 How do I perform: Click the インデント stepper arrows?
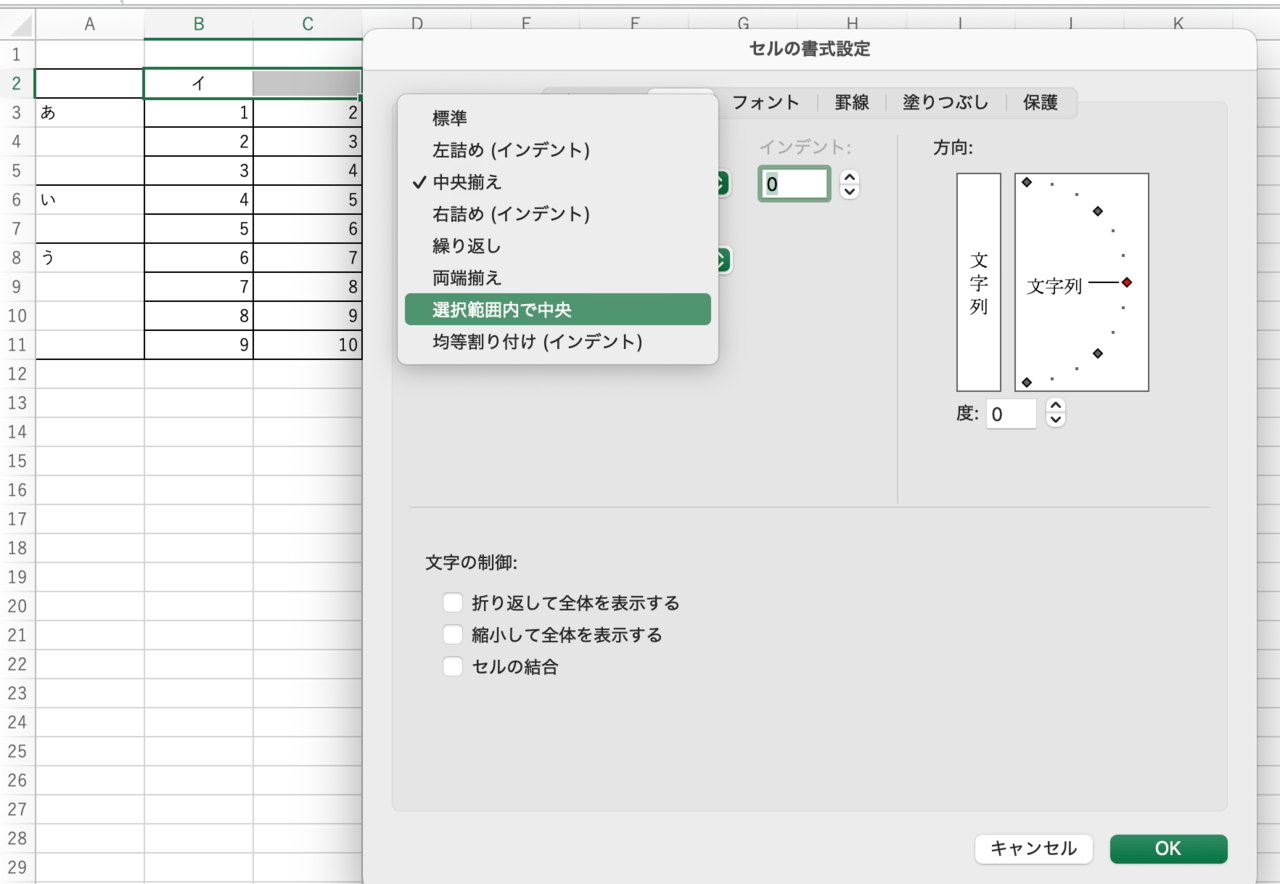click(x=849, y=184)
